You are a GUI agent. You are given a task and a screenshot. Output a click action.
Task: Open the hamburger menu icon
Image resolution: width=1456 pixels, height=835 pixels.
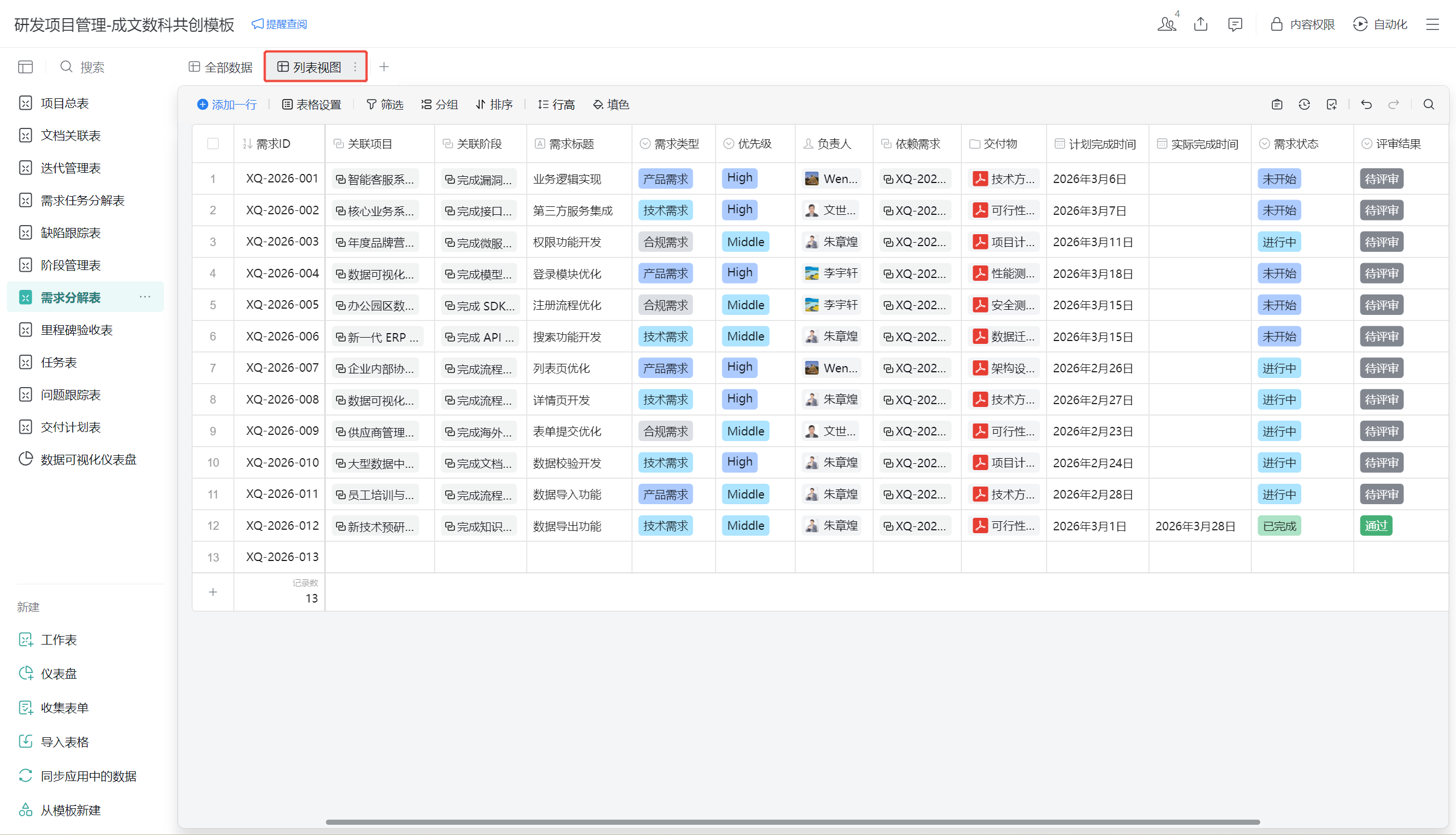point(1433,24)
